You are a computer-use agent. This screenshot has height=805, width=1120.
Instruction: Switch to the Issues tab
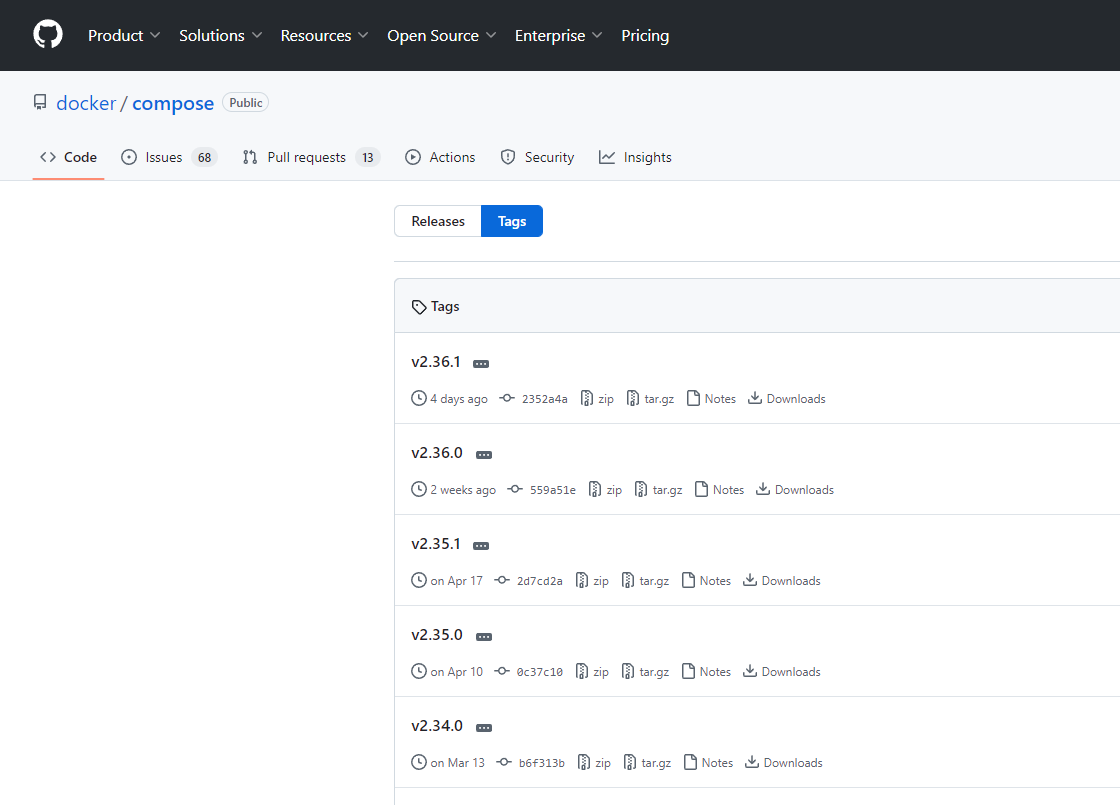(169, 157)
